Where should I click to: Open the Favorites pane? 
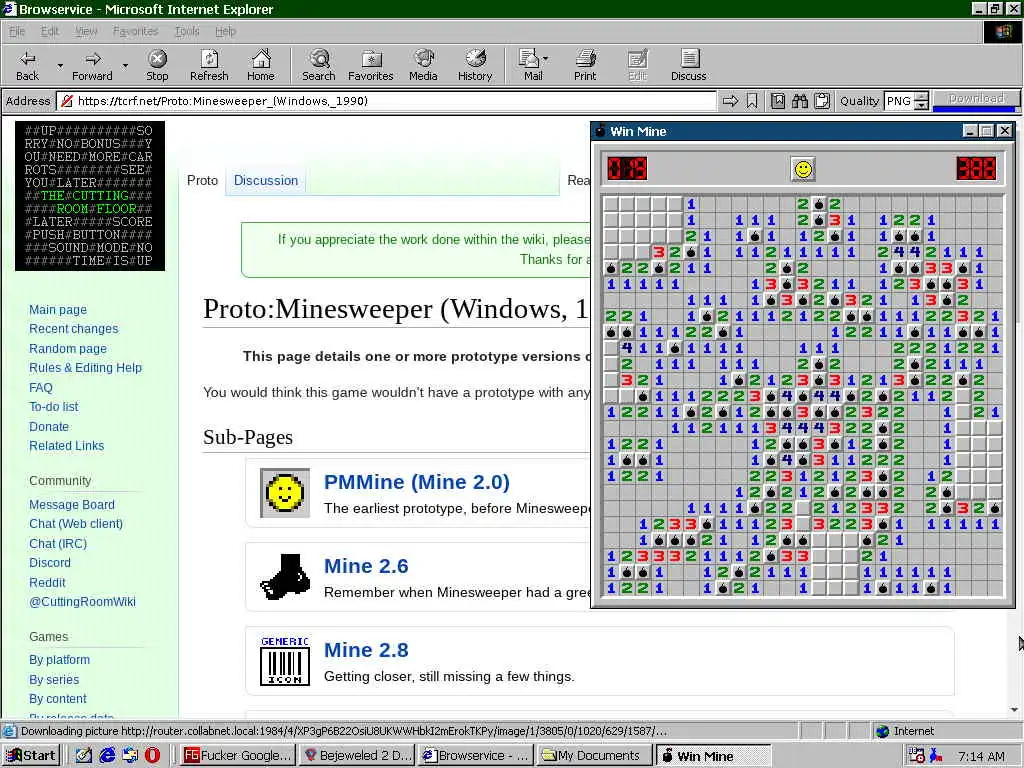(371, 65)
